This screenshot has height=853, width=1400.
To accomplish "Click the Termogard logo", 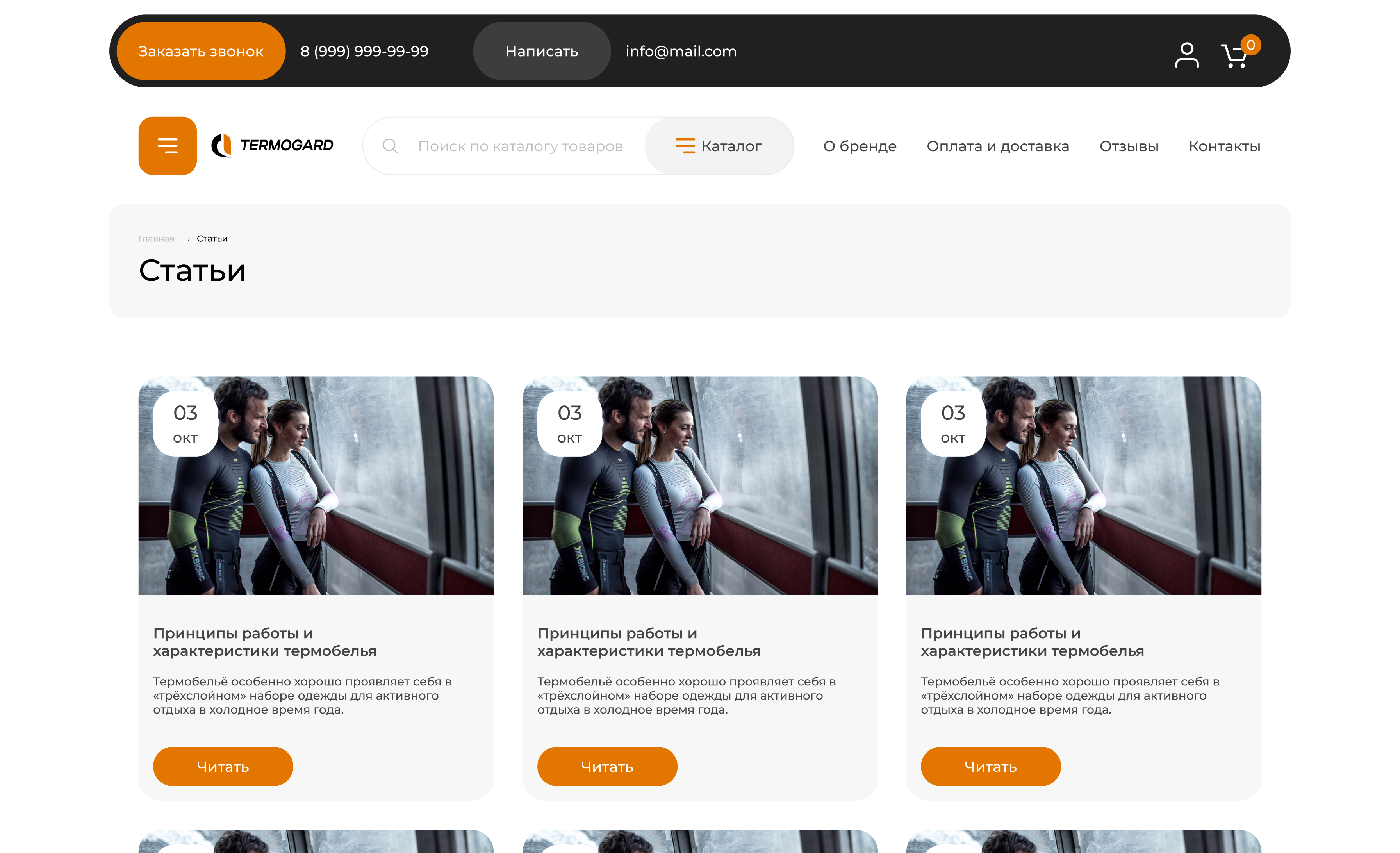I will (x=273, y=145).
